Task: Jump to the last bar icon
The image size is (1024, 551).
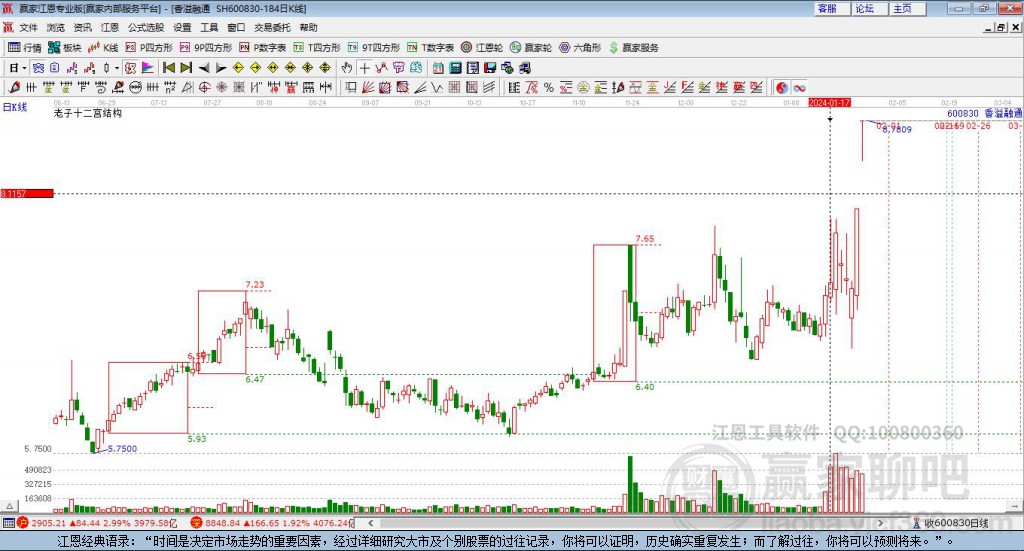Action: (186, 68)
